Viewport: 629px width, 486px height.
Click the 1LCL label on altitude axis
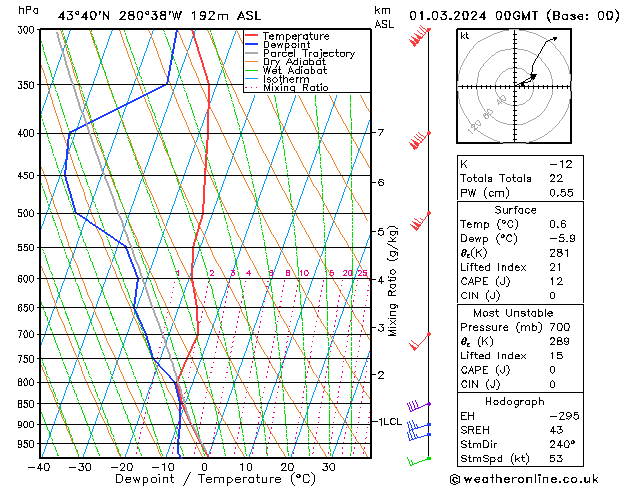click(390, 421)
